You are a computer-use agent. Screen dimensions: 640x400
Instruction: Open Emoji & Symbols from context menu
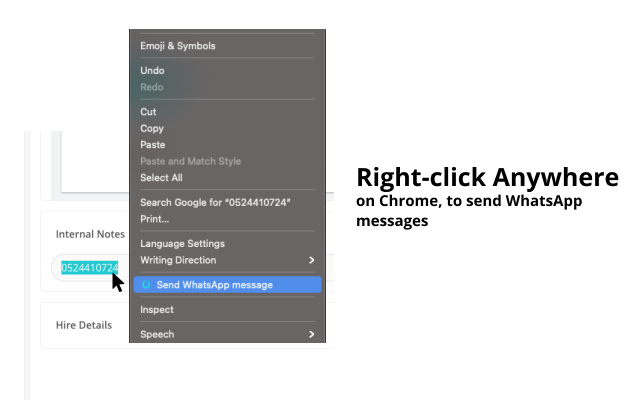(x=177, y=46)
